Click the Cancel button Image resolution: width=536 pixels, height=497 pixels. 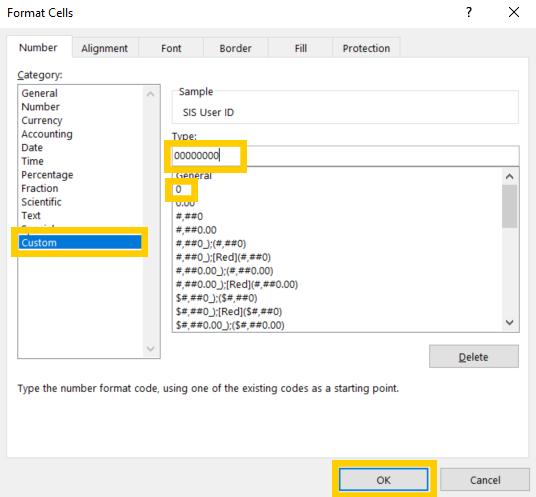point(485,480)
